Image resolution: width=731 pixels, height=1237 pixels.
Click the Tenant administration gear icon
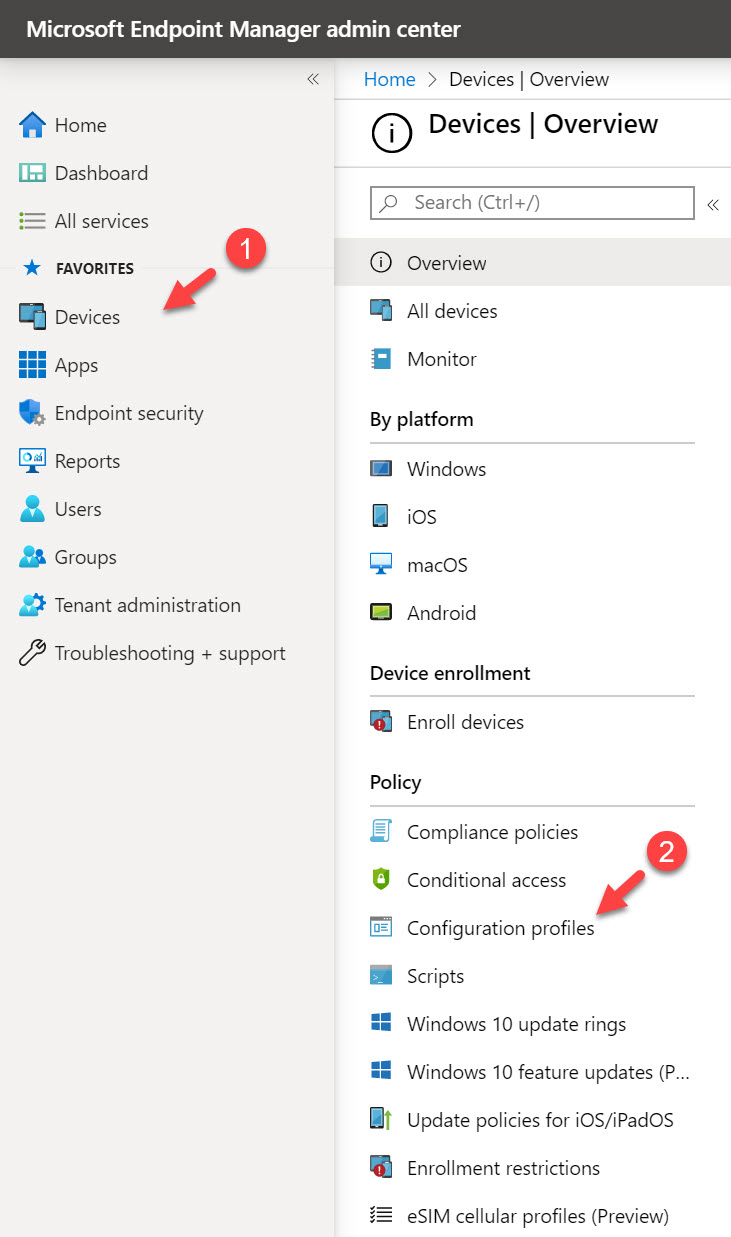tap(33, 605)
